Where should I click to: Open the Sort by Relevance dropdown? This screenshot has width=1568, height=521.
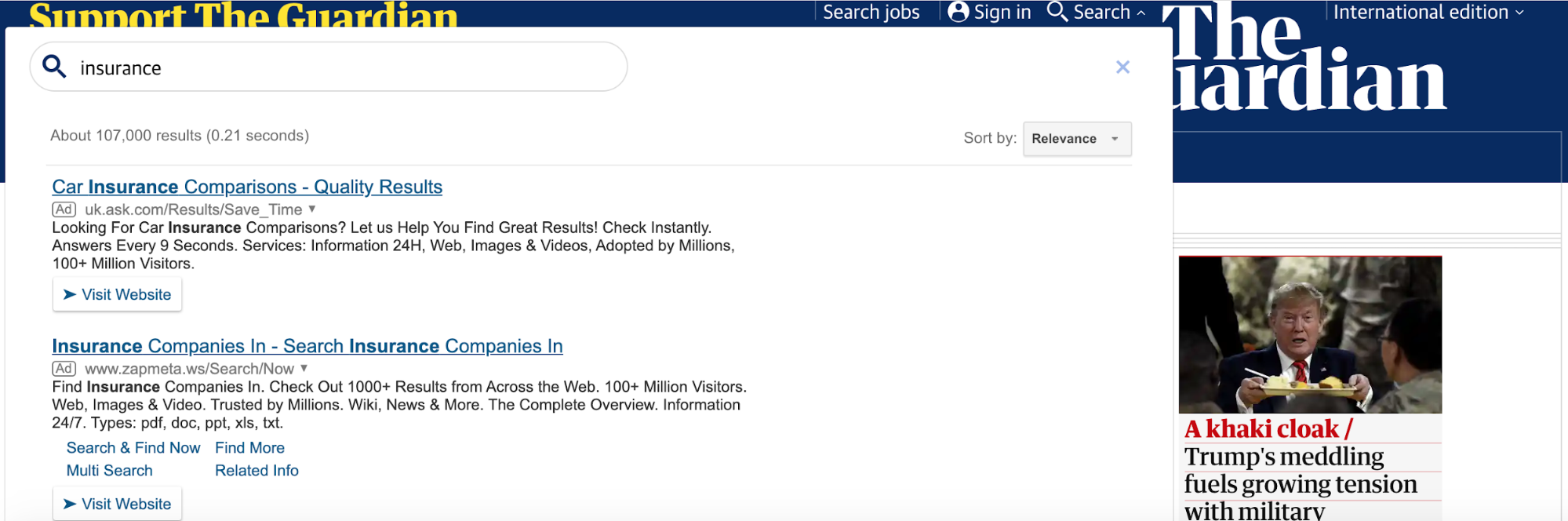[1077, 139]
